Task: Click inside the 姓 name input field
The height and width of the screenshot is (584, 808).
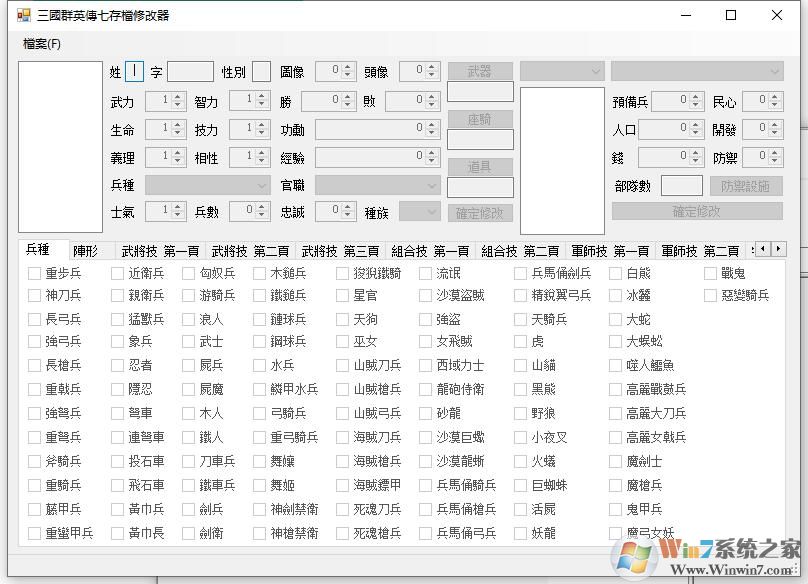Action: pyautogui.click(x=135, y=71)
